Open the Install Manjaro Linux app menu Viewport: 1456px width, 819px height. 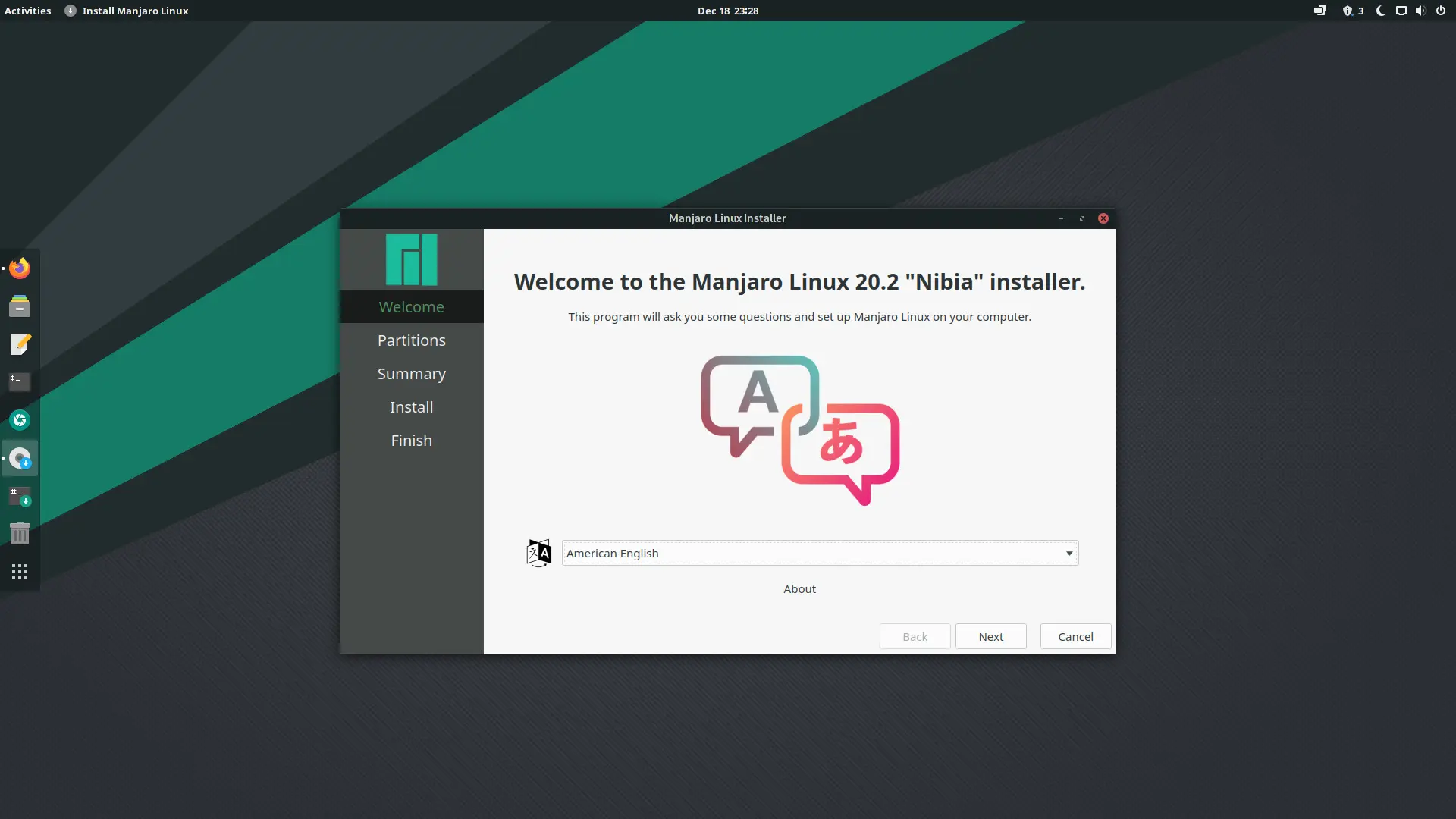(x=127, y=11)
